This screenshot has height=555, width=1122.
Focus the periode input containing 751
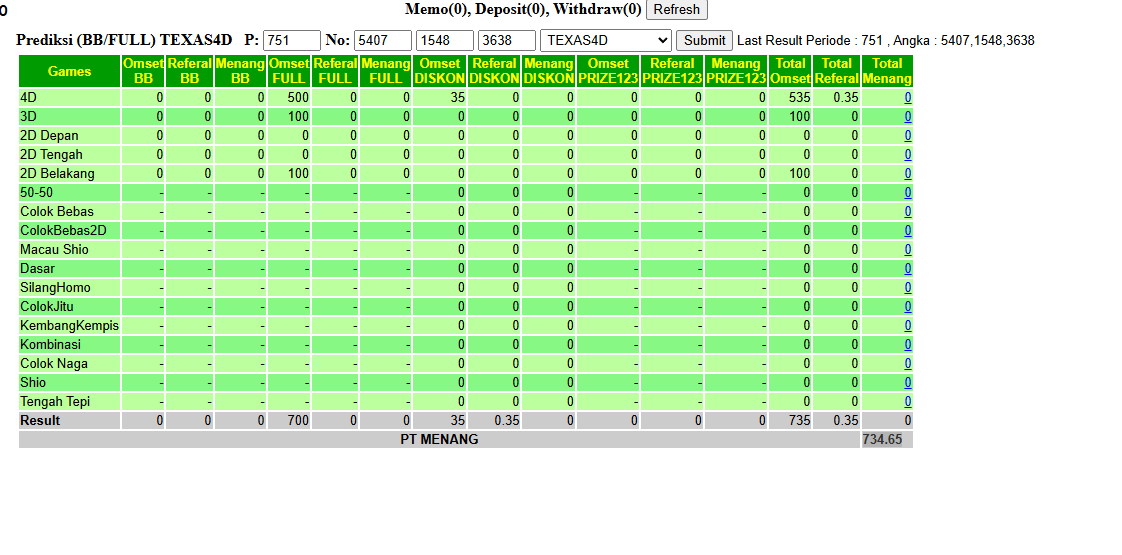coord(292,41)
